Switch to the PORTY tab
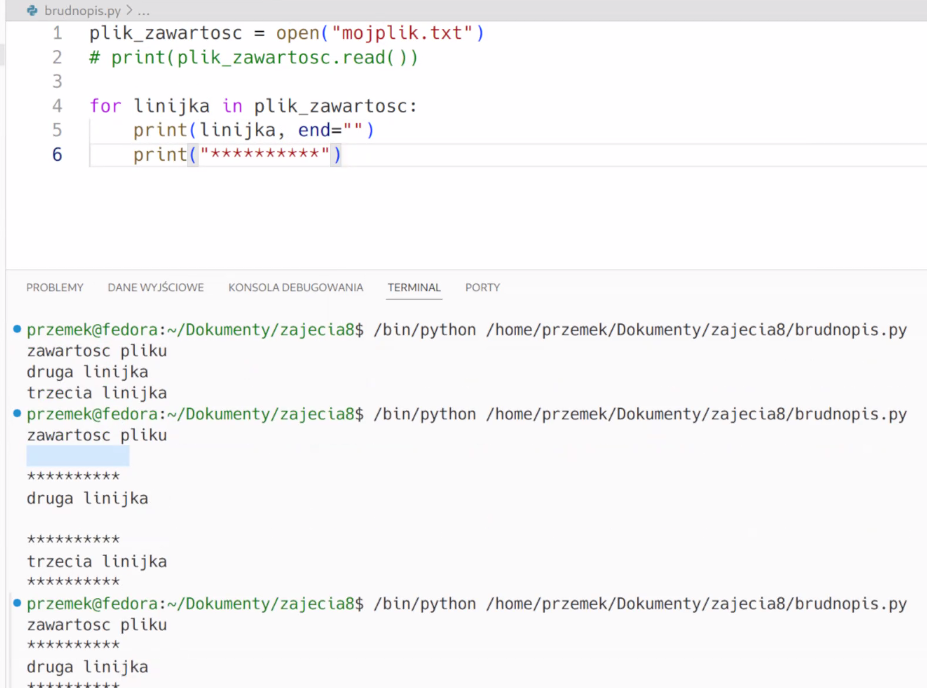This screenshot has width=927, height=688. [x=482, y=288]
